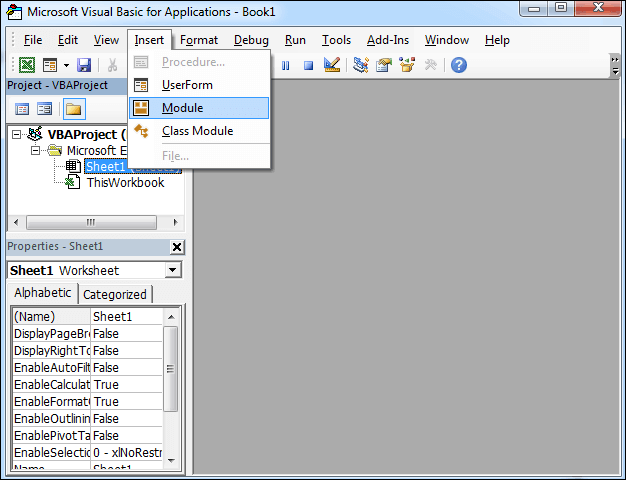Click the properties list scroll down arrow

tap(171, 461)
